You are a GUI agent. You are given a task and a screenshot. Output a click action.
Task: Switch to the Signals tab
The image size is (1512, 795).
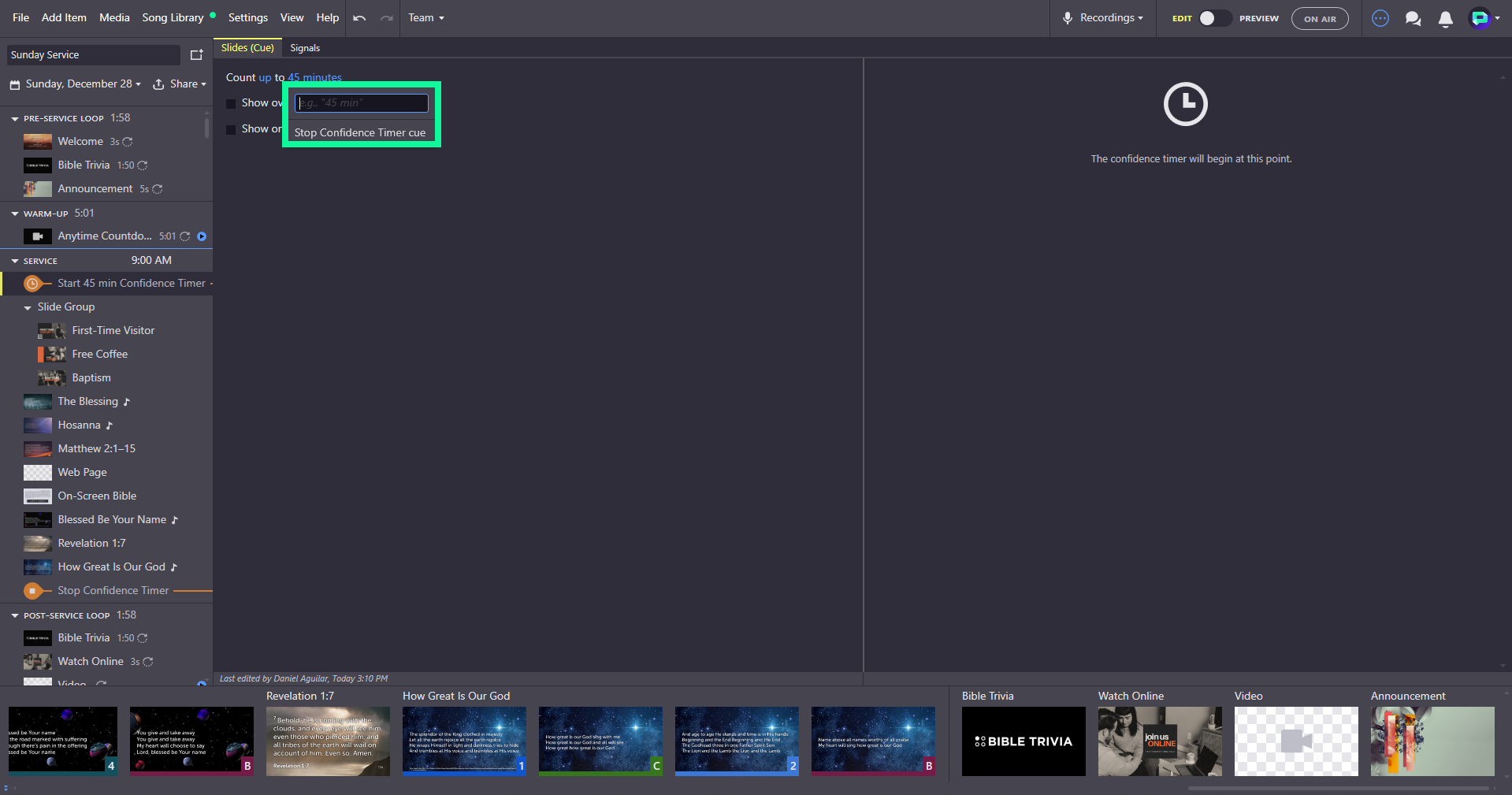[x=305, y=48]
